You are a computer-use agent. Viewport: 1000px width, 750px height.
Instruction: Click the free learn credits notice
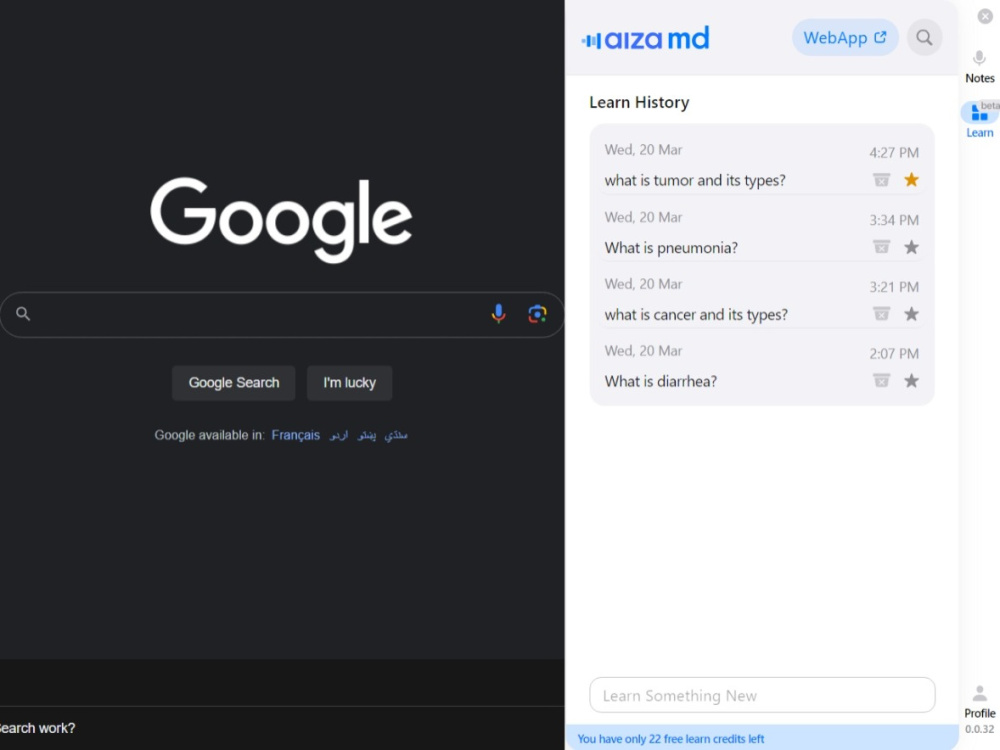[x=671, y=739]
